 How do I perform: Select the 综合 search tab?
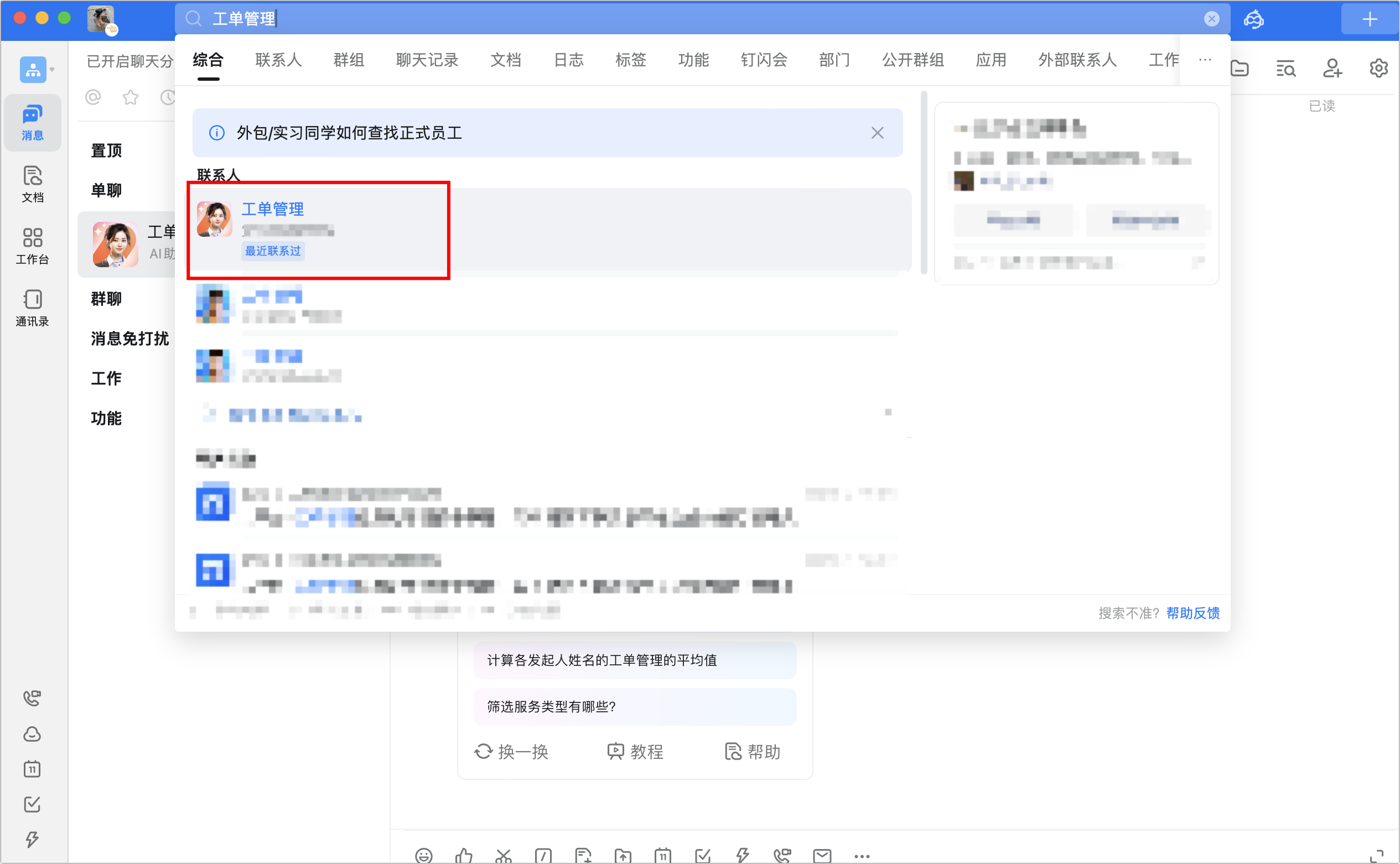tap(208, 60)
